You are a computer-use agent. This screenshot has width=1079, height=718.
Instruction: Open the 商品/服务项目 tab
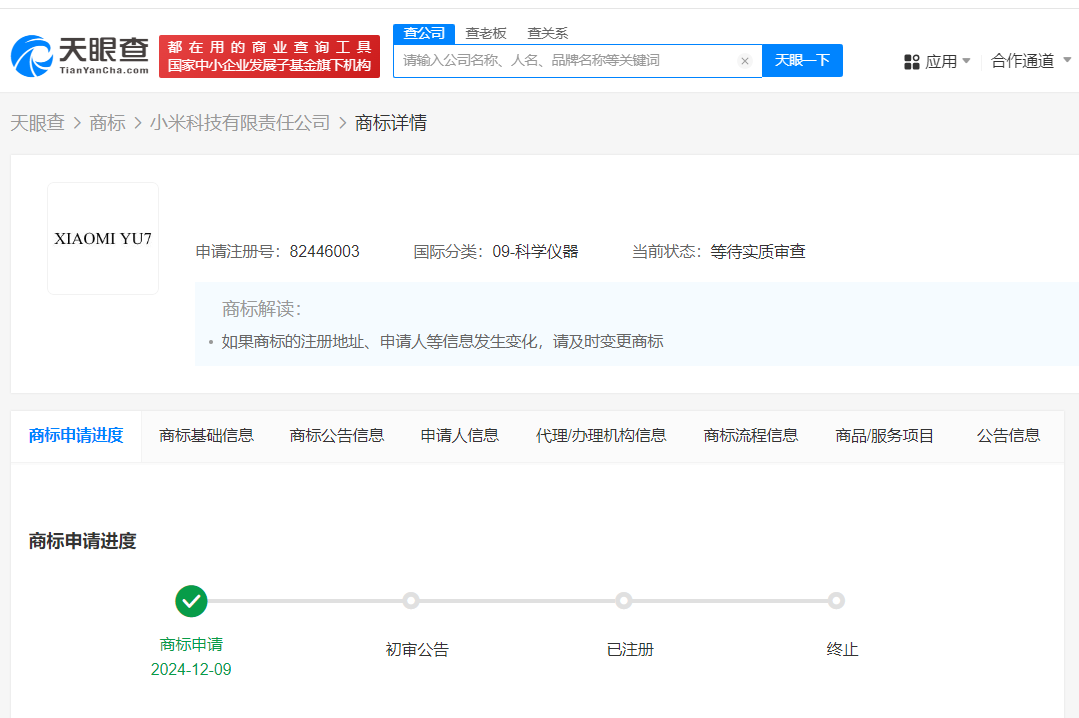(x=884, y=435)
